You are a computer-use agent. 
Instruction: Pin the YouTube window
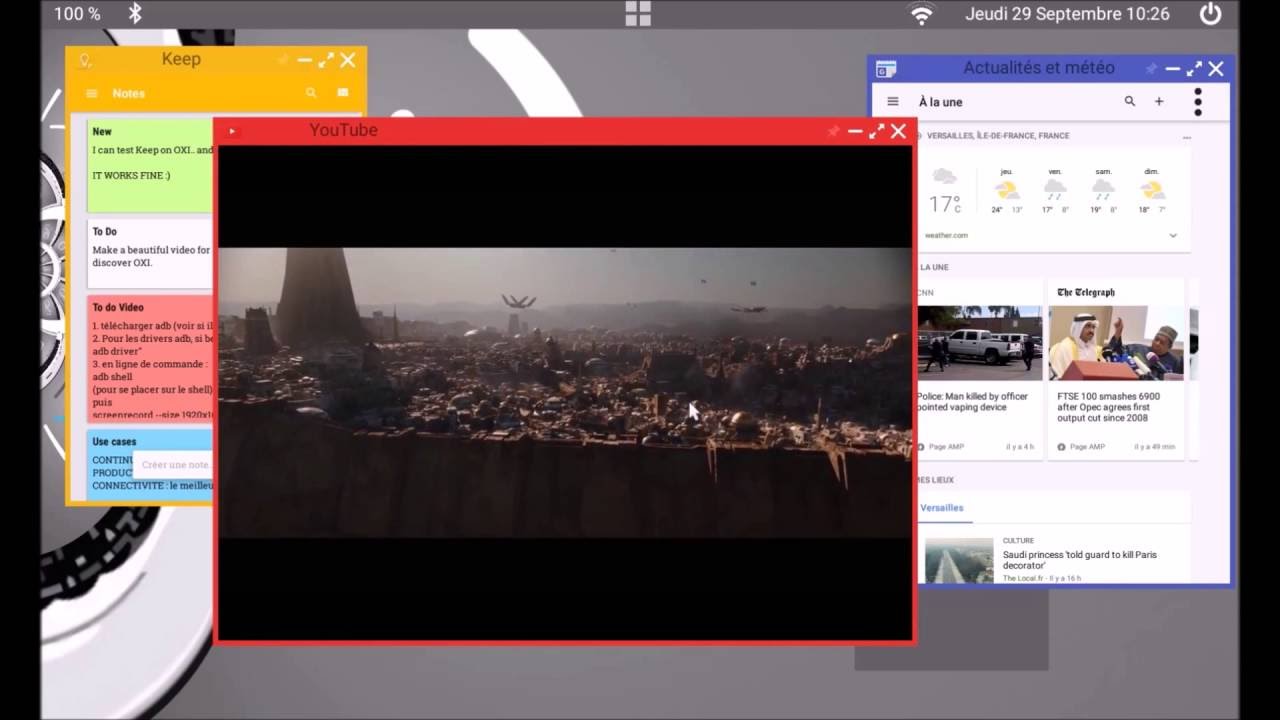pyautogui.click(x=833, y=131)
